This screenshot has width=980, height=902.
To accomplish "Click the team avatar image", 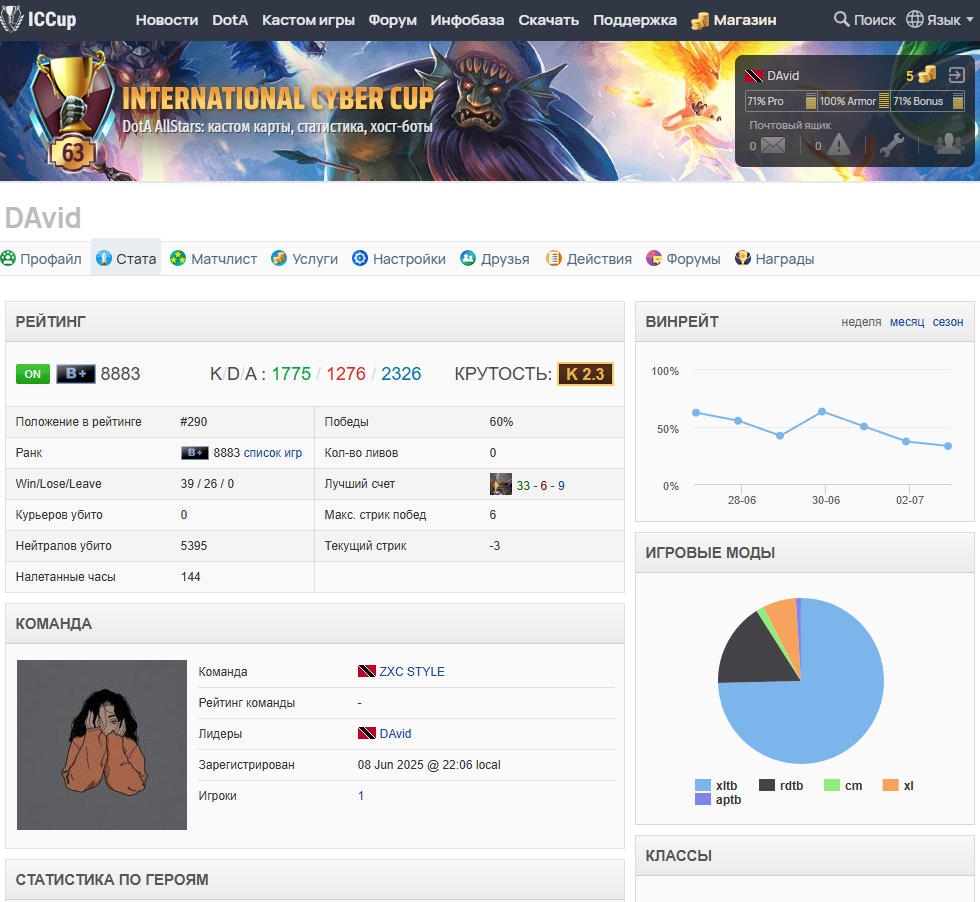I will pos(102,744).
